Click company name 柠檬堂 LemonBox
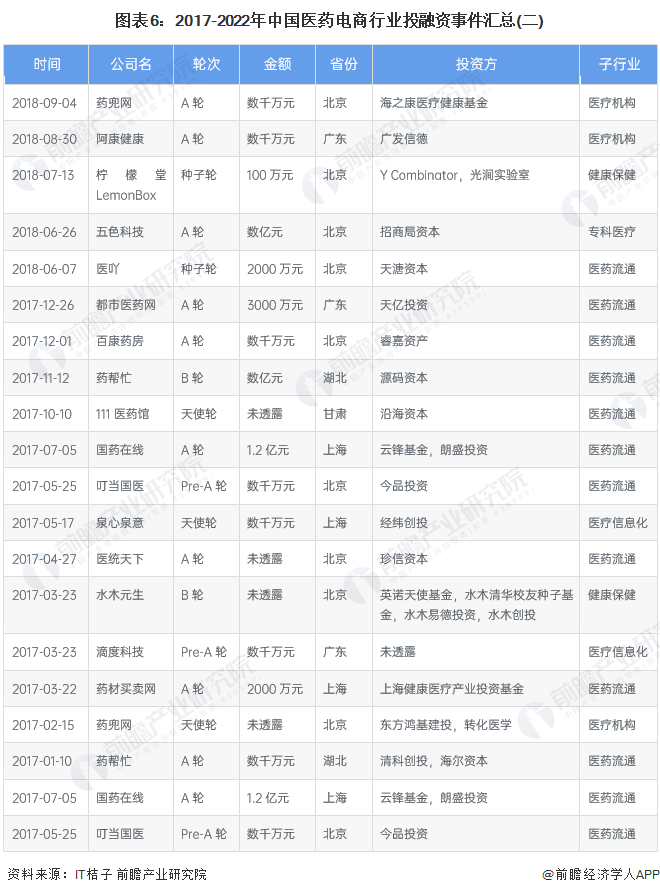This screenshot has width=660, height=895. 131,185
